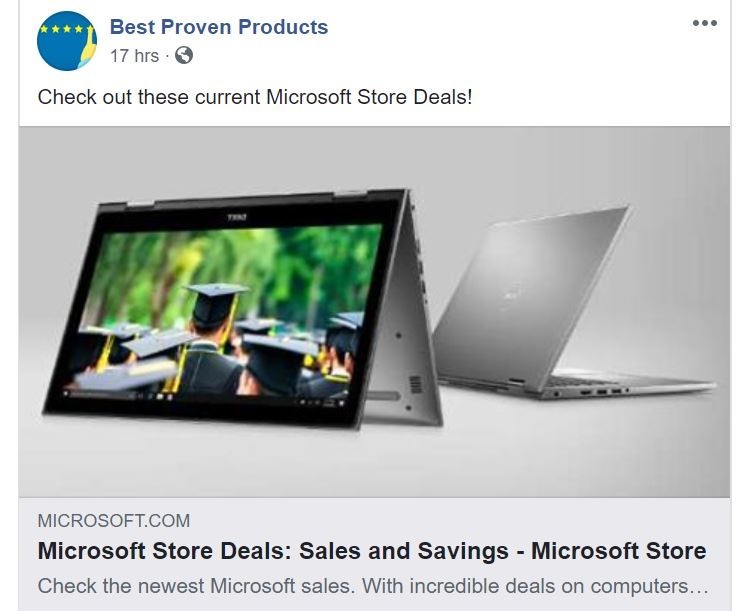Click the MICROSOFT.COM domain label
The width and height of the screenshot is (746, 611).
(x=114, y=521)
